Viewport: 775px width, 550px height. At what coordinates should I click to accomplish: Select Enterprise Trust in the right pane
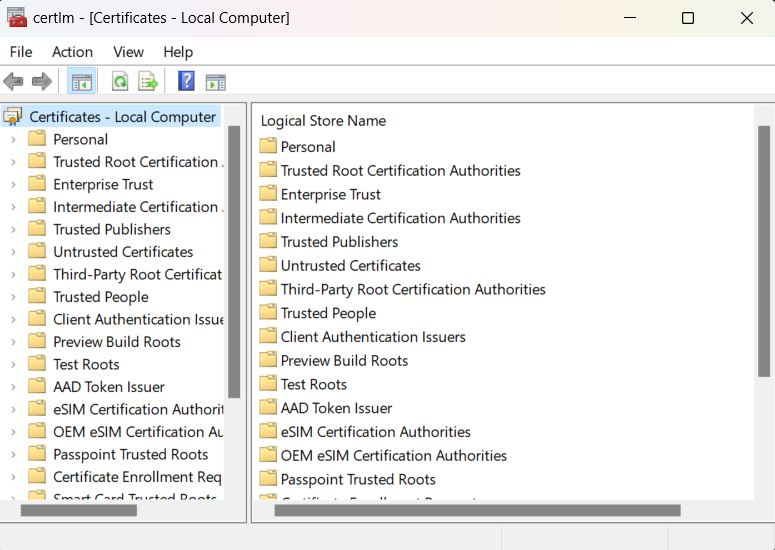pos(330,195)
